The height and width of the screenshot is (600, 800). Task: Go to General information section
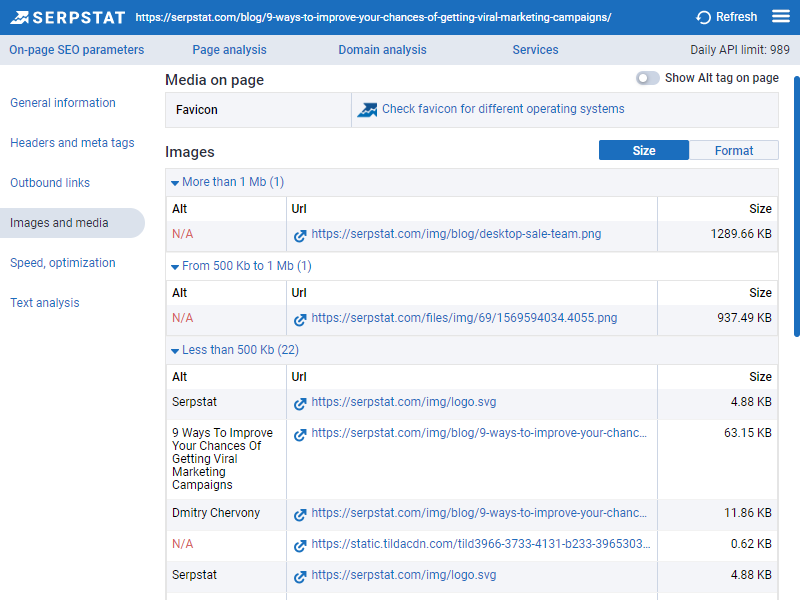63,103
